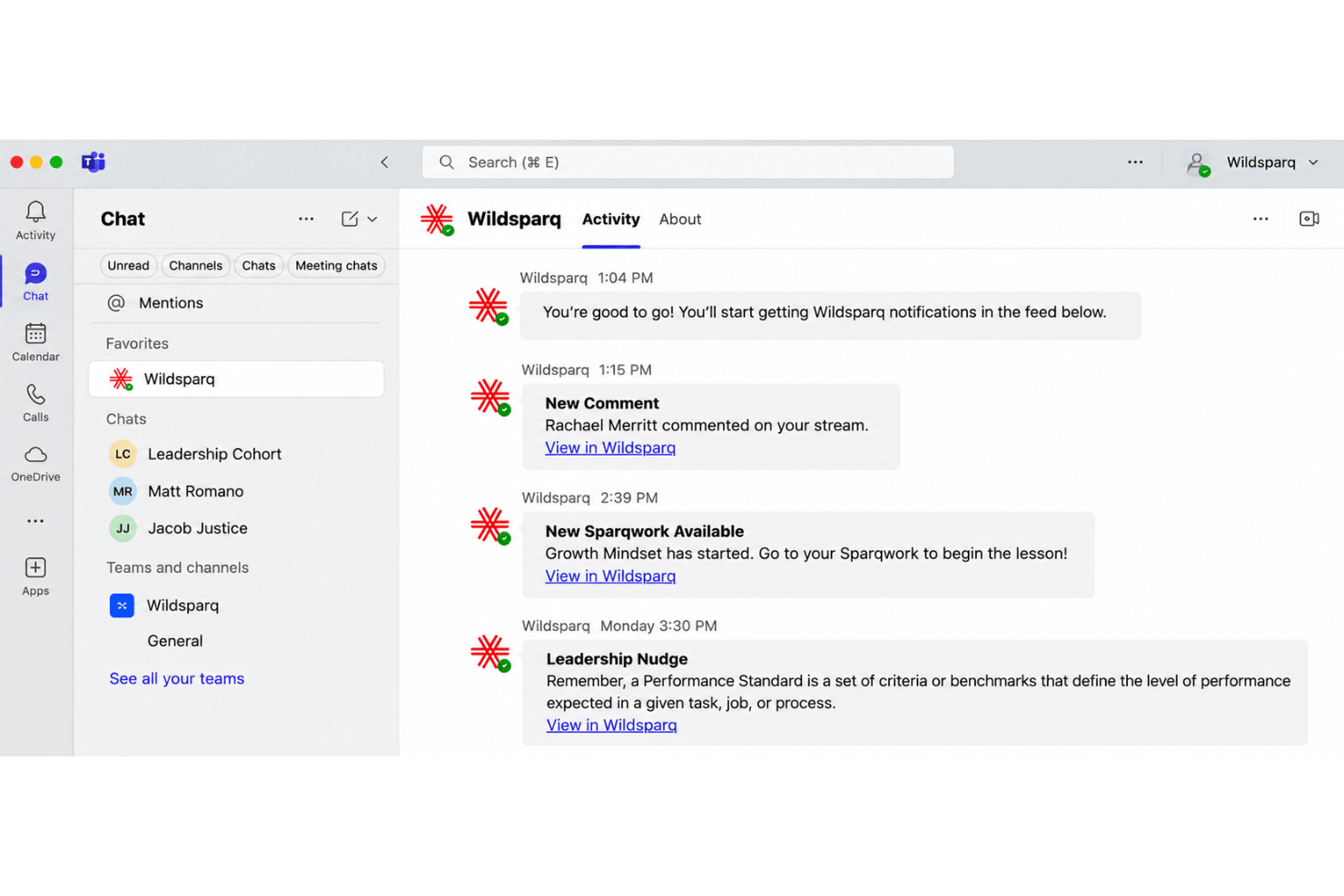This screenshot has width=1344, height=896.
Task: Click the LC avatar for Leadership Cohort
Action: tap(123, 454)
